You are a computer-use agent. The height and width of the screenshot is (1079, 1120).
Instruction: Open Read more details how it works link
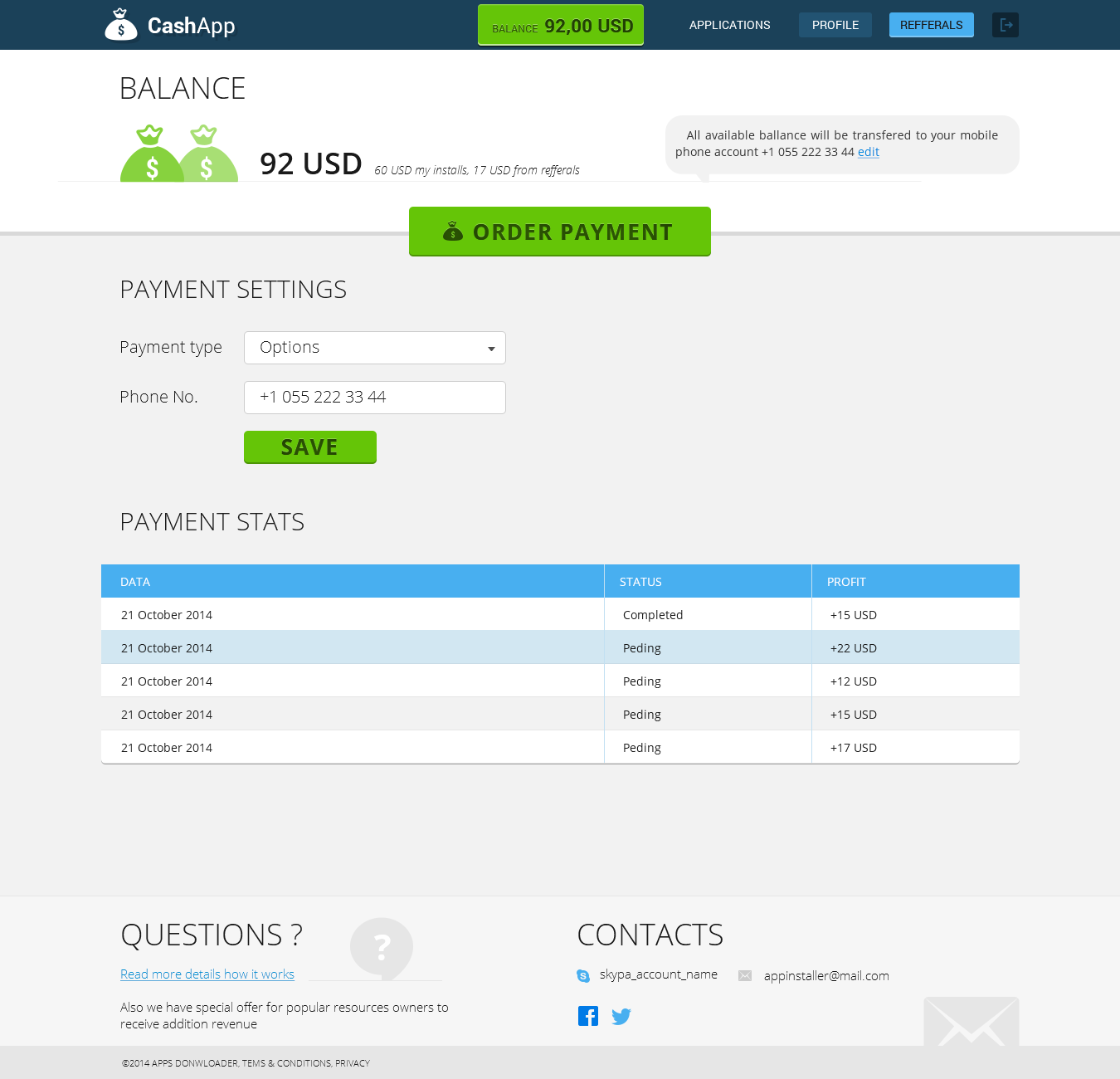pyautogui.click(x=207, y=974)
